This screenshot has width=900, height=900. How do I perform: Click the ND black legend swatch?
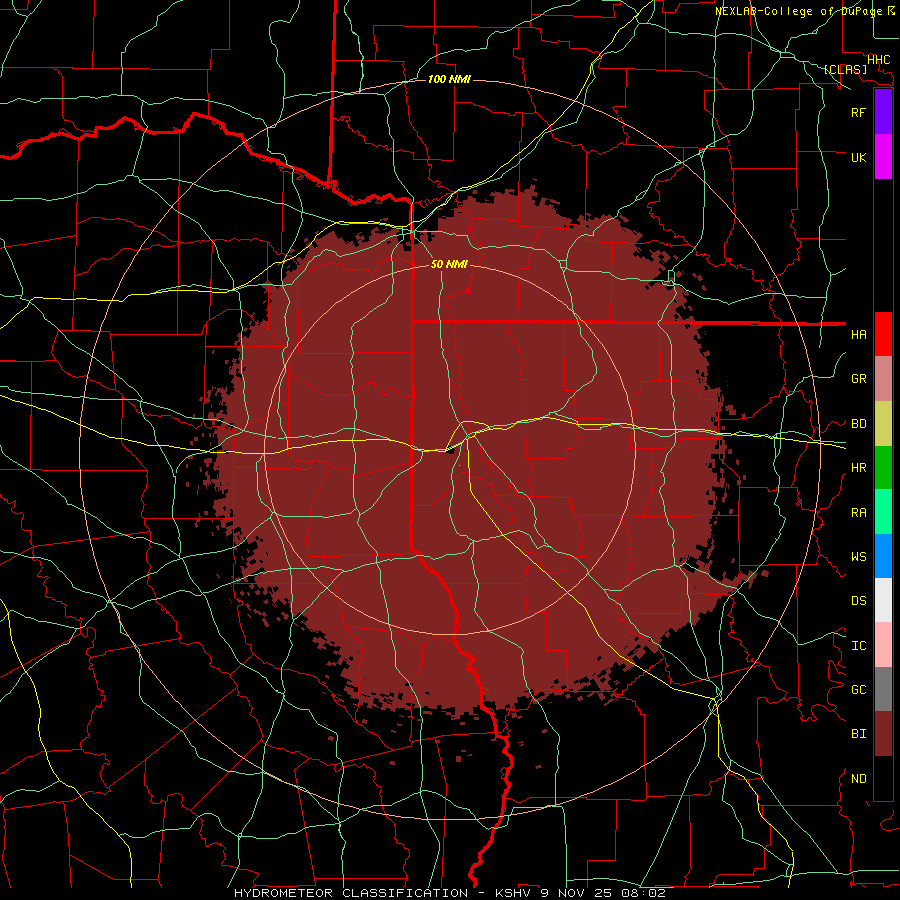(883, 778)
